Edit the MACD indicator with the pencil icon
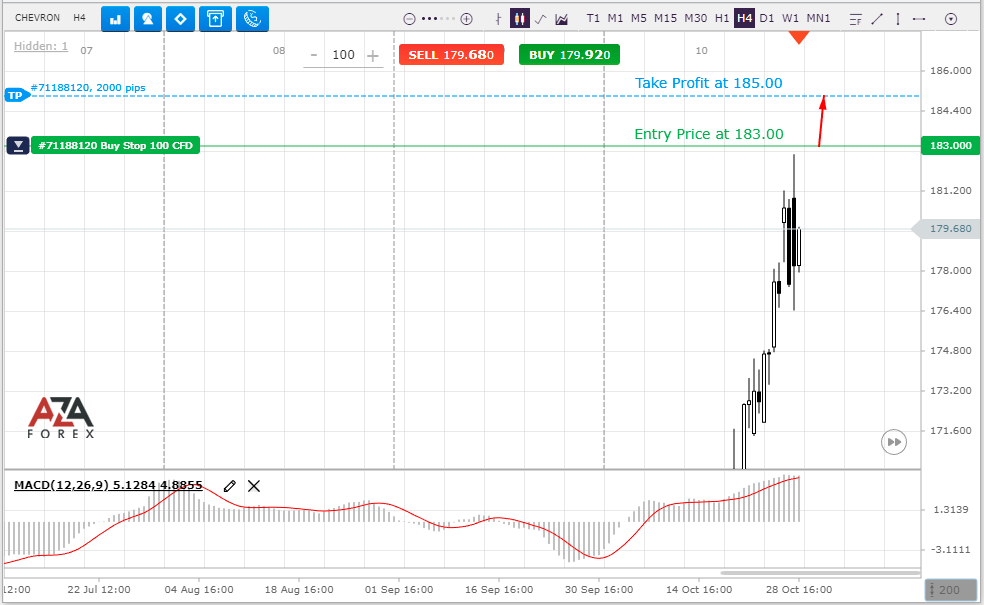984x605 pixels. (230, 486)
